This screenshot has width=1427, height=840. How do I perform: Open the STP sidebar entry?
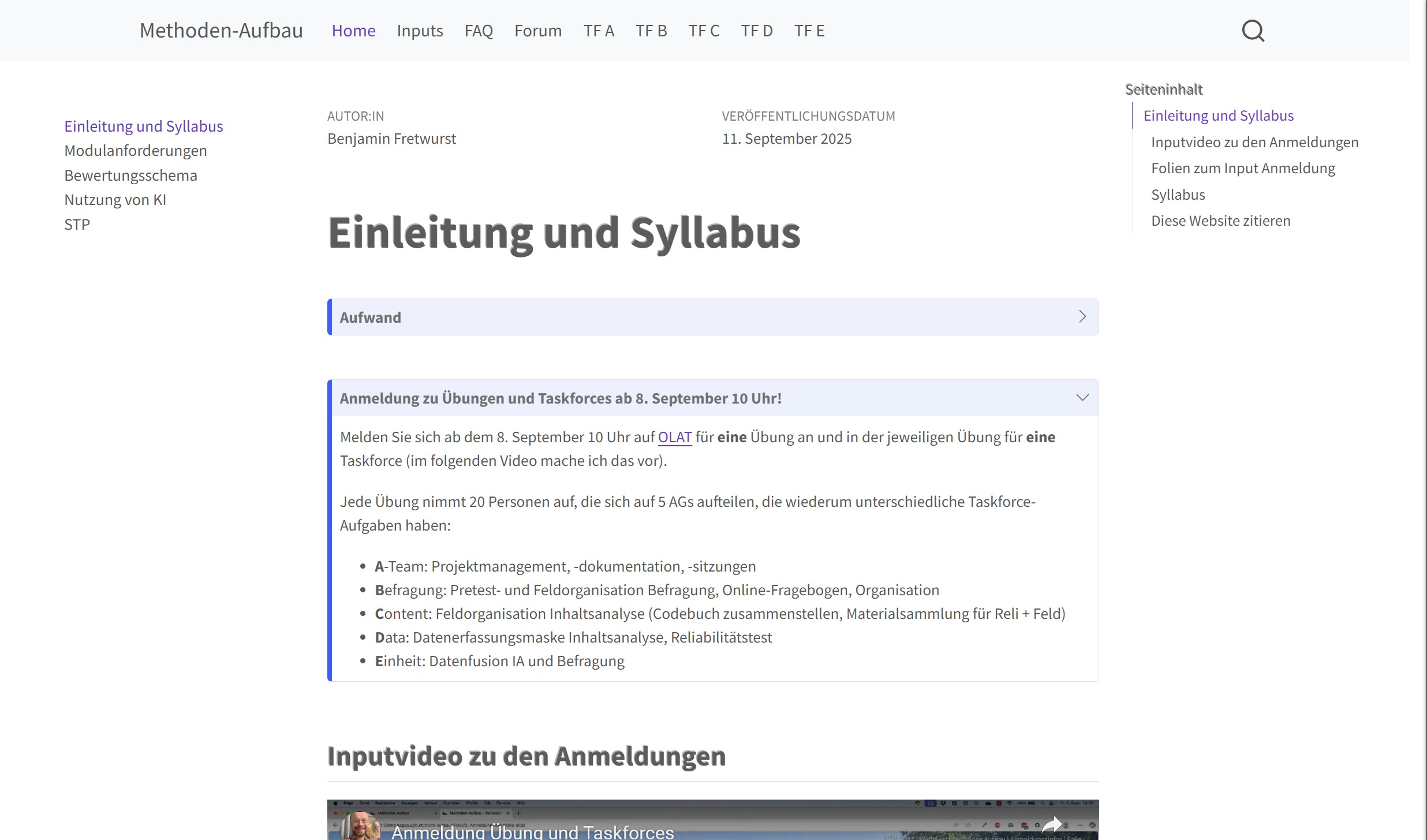coord(77,223)
